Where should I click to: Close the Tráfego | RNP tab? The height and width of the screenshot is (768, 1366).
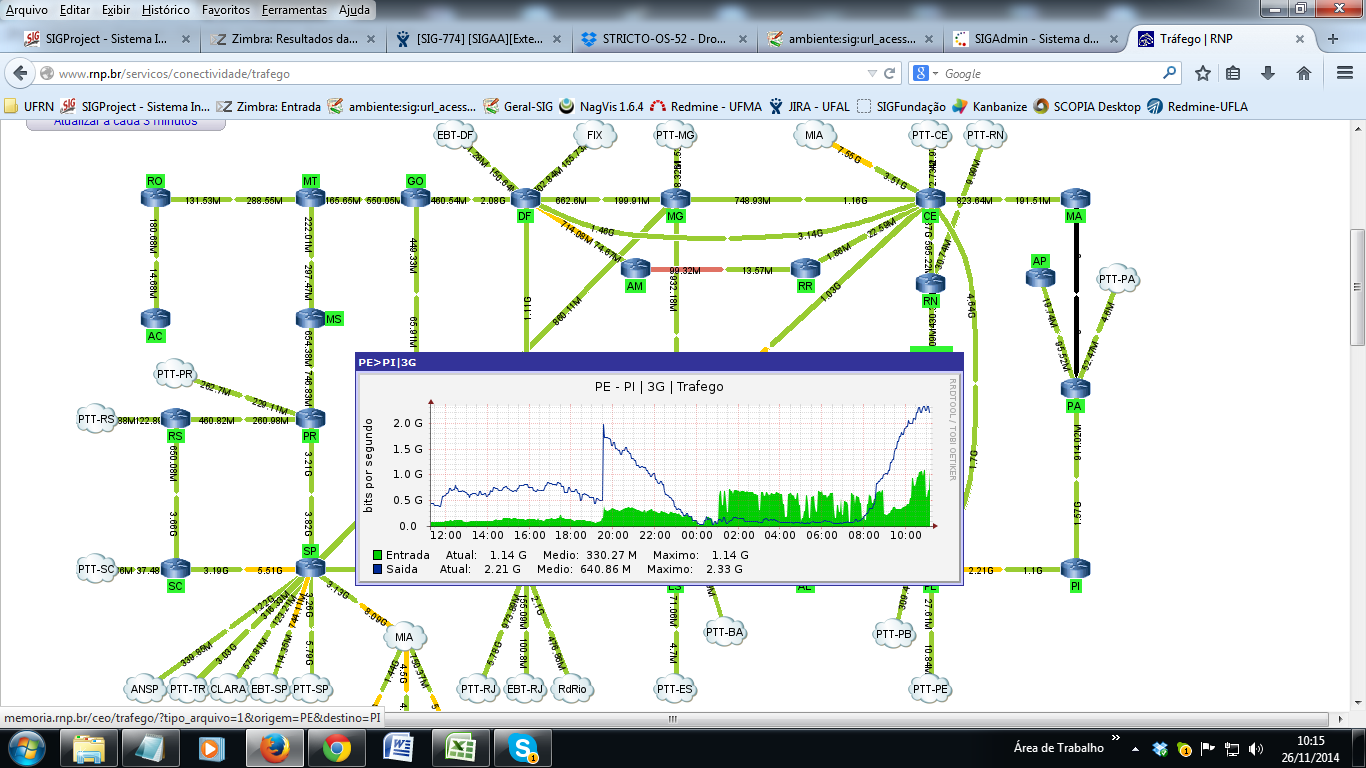1300,39
